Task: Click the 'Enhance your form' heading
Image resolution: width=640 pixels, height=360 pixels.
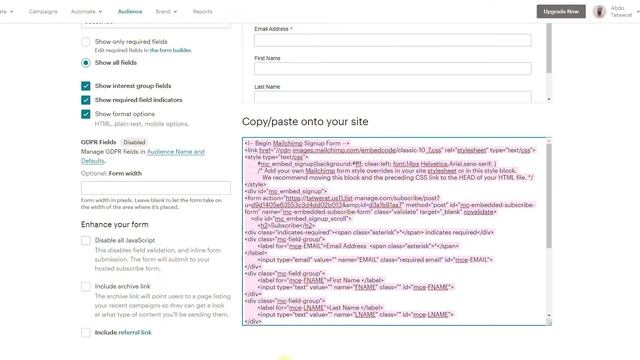Action: pyautogui.click(x=115, y=224)
